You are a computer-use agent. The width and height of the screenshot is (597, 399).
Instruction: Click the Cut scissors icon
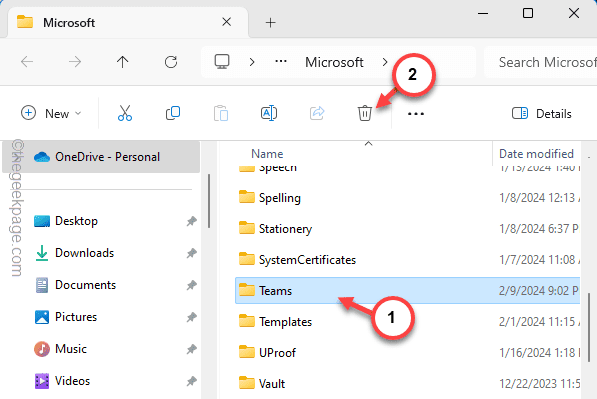click(125, 113)
